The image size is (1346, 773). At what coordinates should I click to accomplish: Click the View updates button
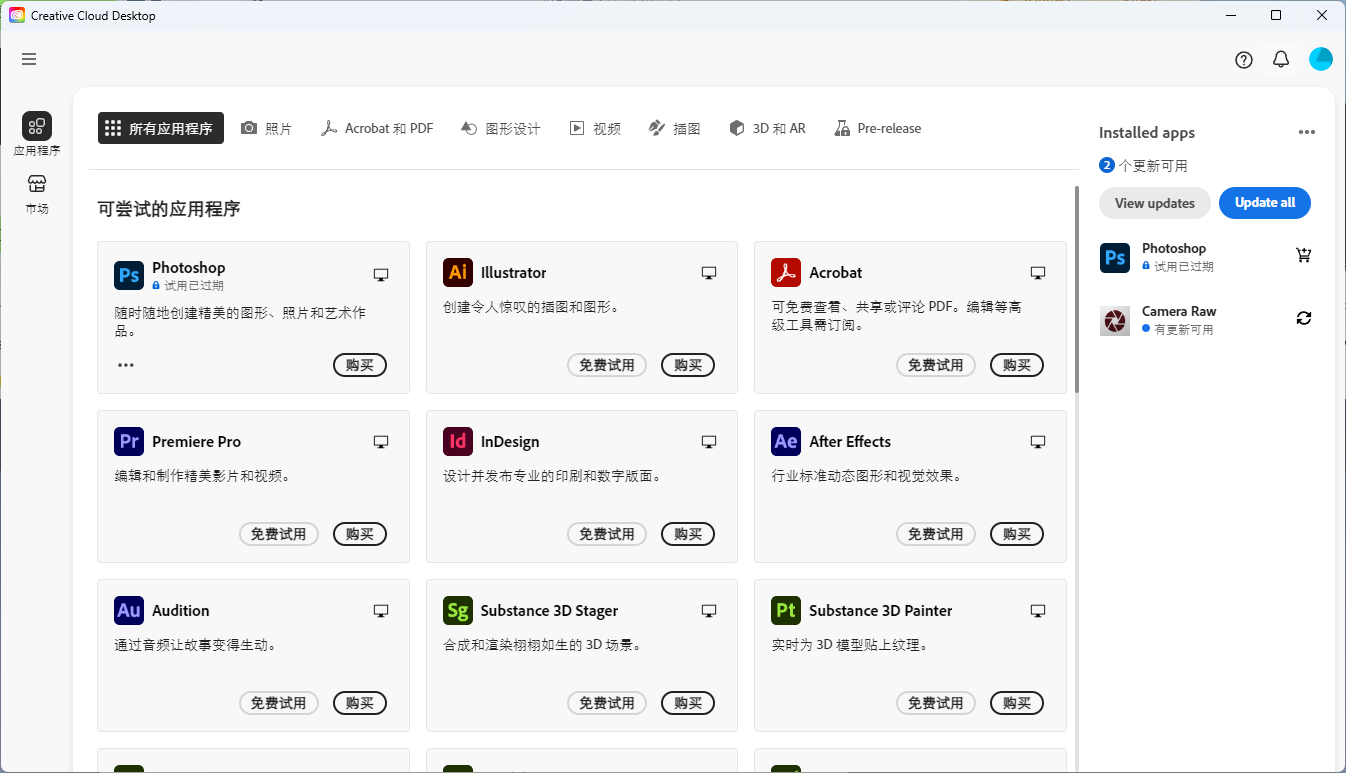tap(1155, 203)
